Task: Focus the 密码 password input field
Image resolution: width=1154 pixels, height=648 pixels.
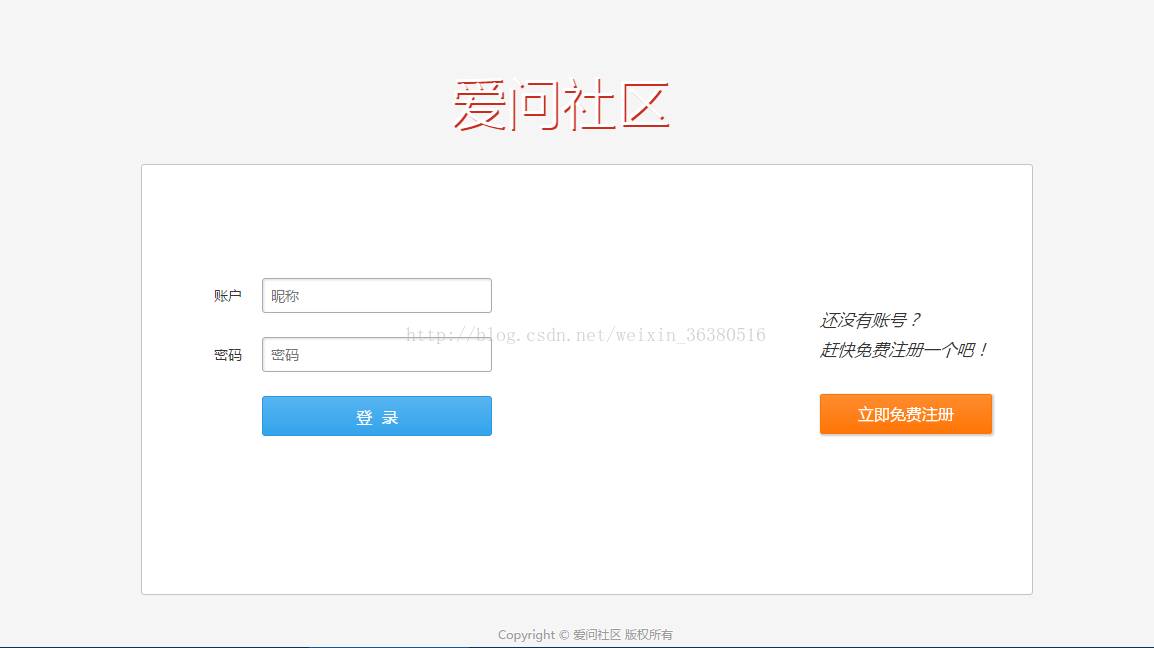Action: click(x=377, y=354)
